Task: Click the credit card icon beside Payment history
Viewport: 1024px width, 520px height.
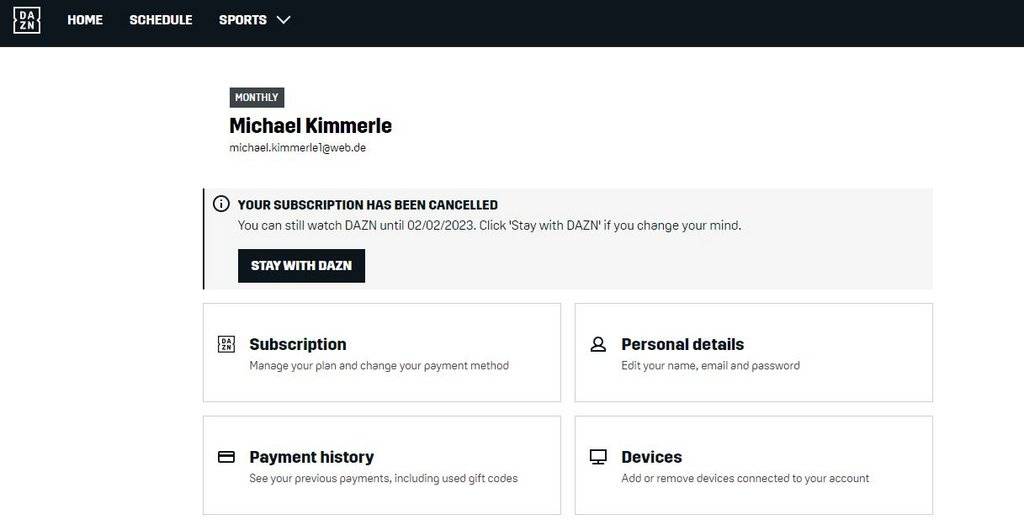Action: pyautogui.click(x=226, y=457)
